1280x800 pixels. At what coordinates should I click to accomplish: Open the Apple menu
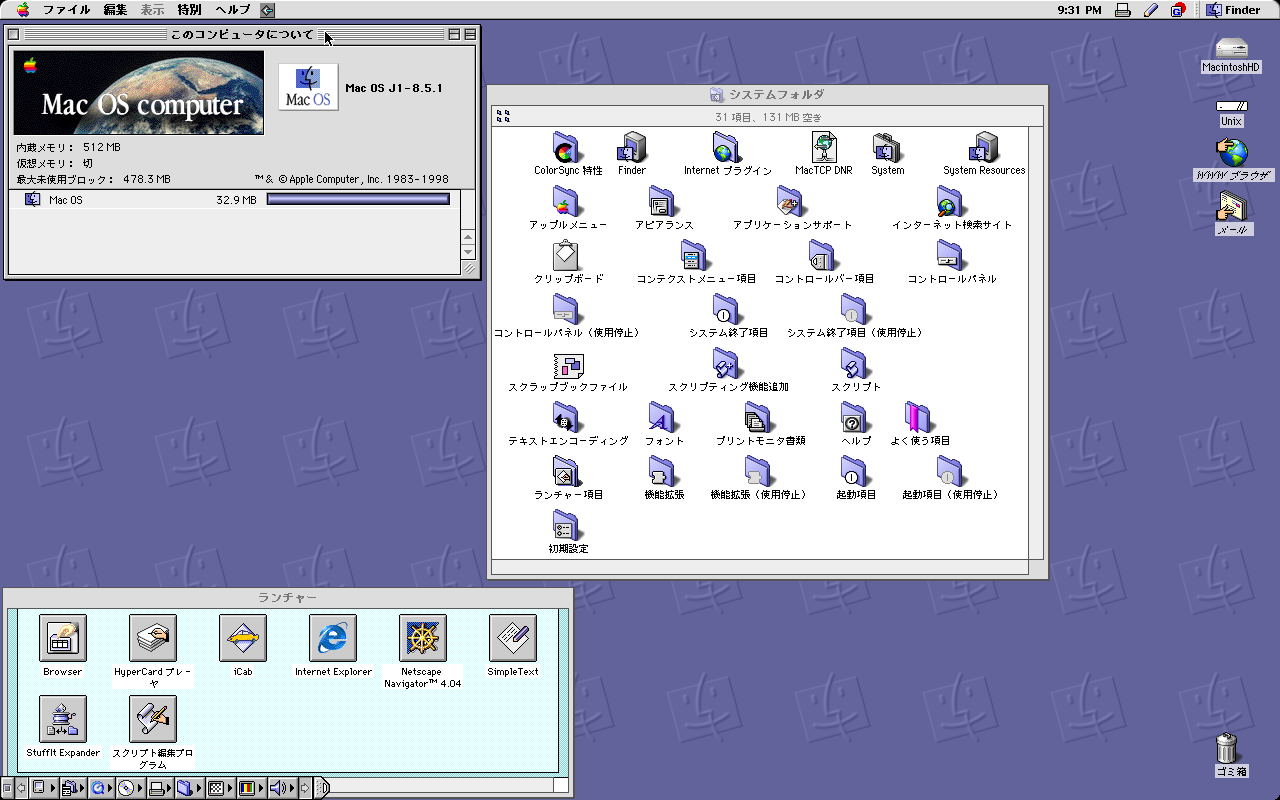pyautogui.click(x=22, y=10)
